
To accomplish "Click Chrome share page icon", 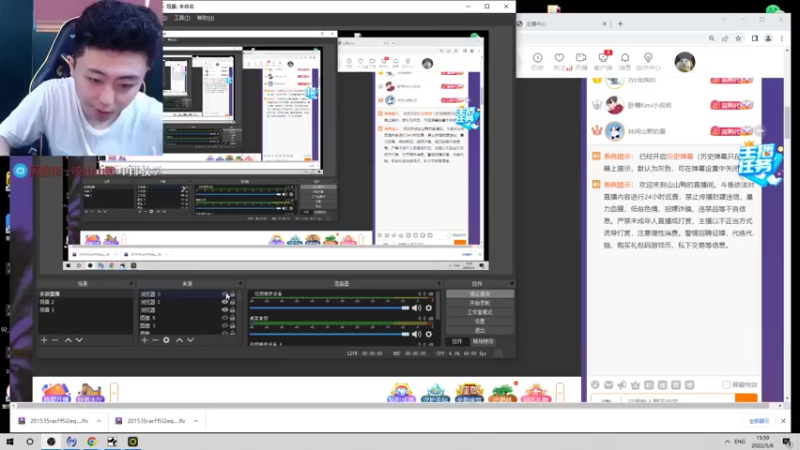I will coord(724,38).
